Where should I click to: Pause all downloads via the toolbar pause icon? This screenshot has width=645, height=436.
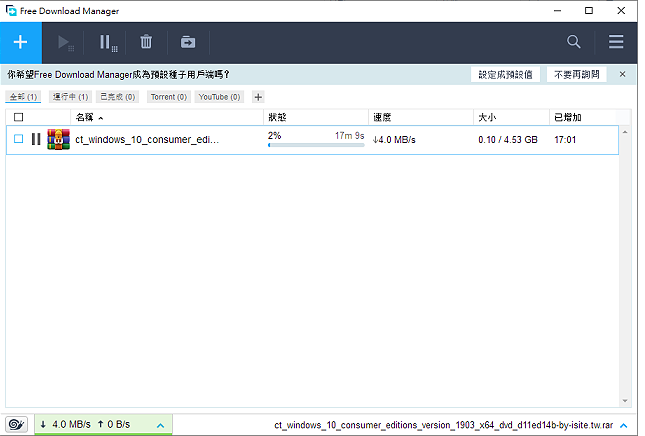(x=108, y=42)
